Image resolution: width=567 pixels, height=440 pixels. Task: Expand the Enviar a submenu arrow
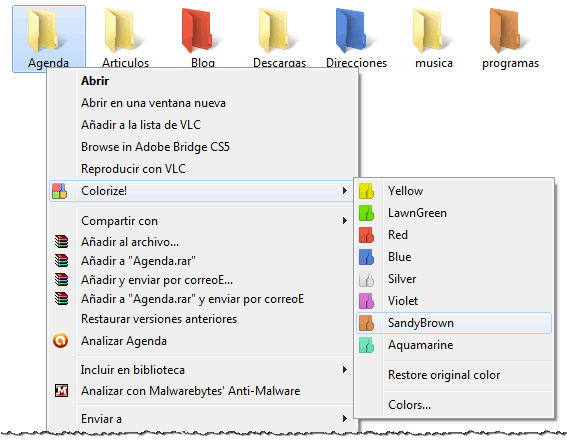click(x=345, y=419)
